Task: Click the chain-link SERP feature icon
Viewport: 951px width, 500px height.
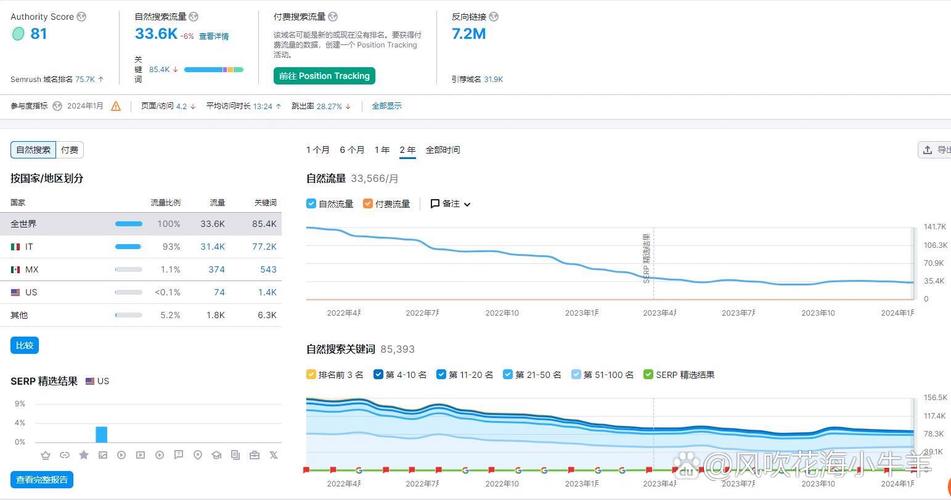Action: pyautogui.click(x=64, y=455)
